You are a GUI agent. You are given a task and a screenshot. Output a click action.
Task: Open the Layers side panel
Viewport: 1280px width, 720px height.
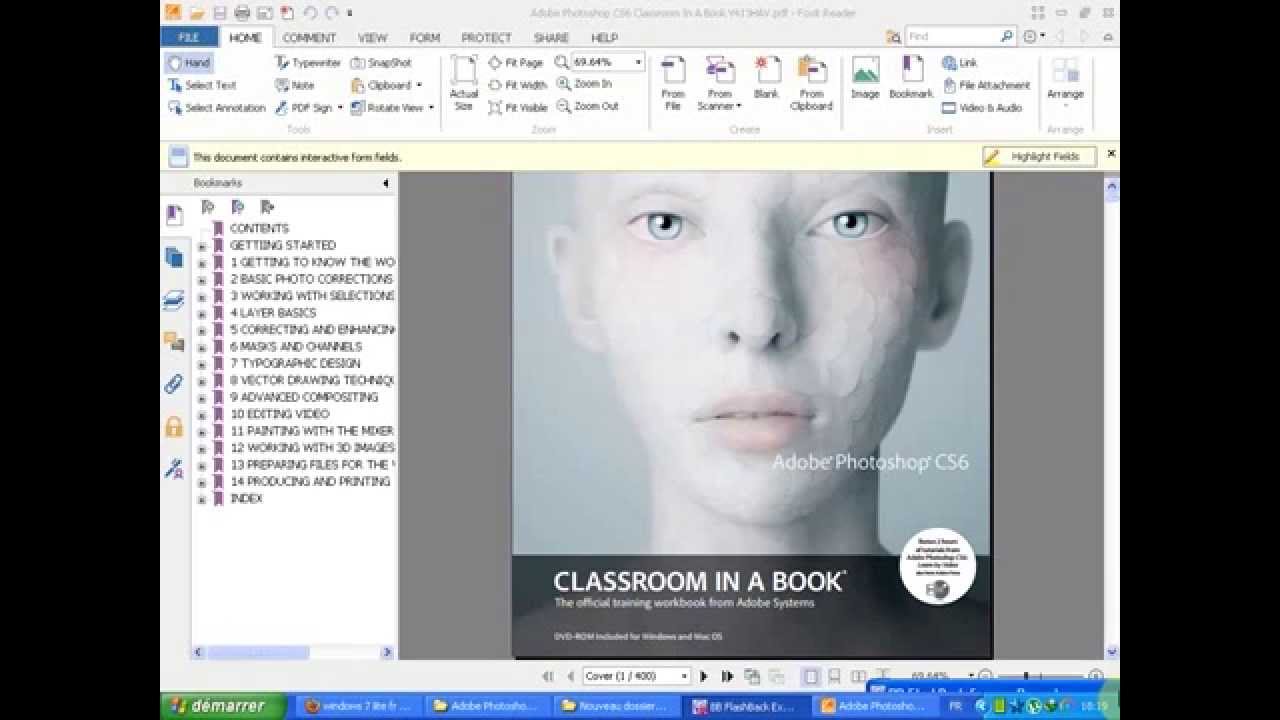click(174, 300)
